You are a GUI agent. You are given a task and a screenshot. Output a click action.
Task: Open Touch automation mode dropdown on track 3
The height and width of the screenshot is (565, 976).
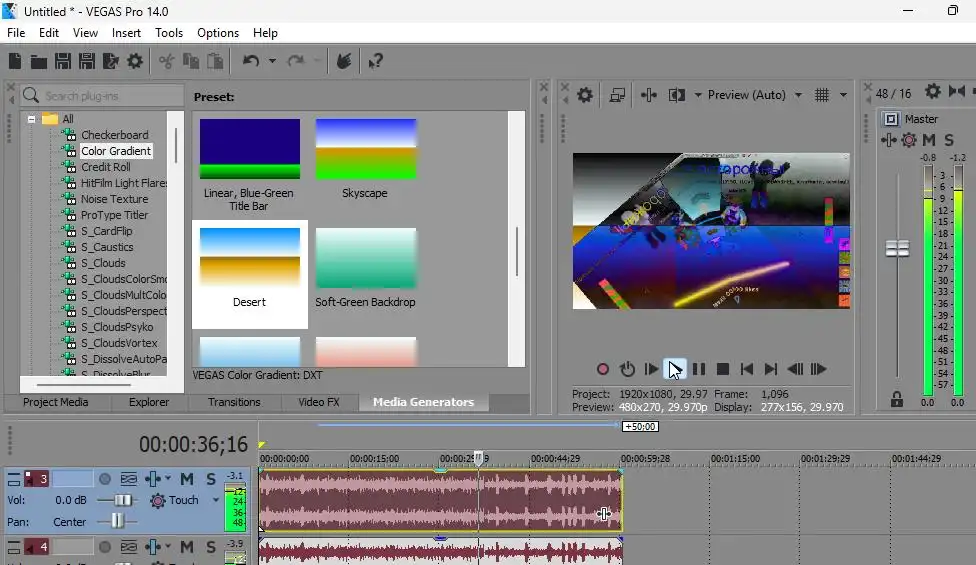tap(215, 500)
